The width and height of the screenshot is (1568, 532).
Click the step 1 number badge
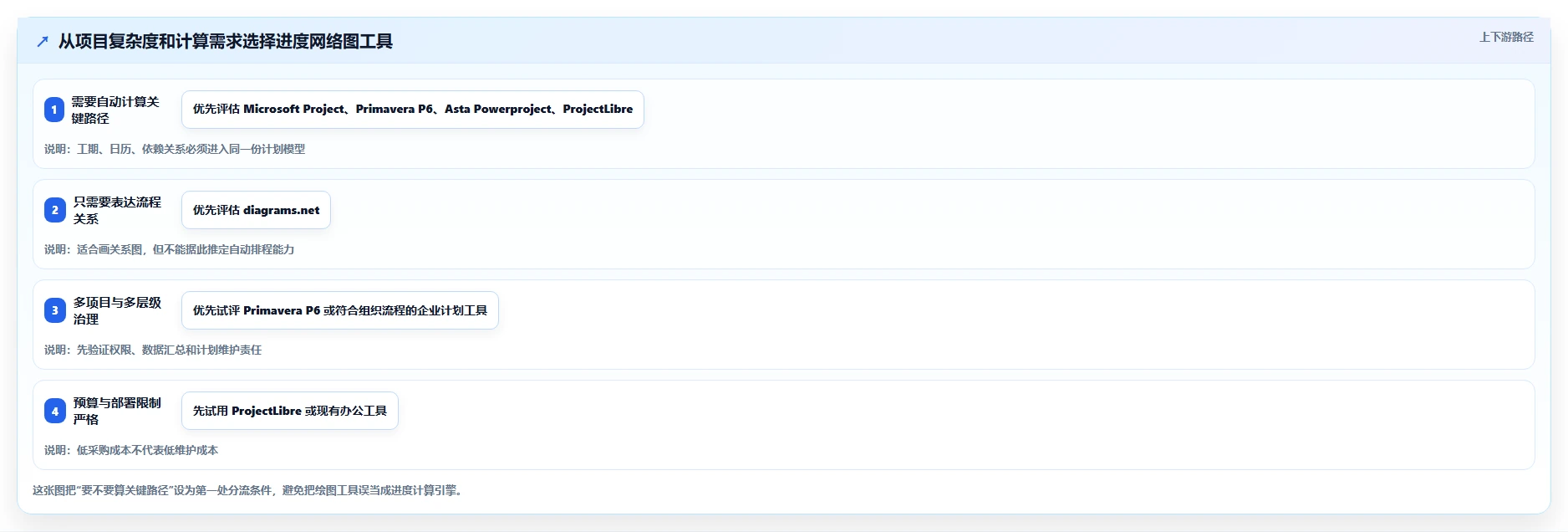click(54, 110)
